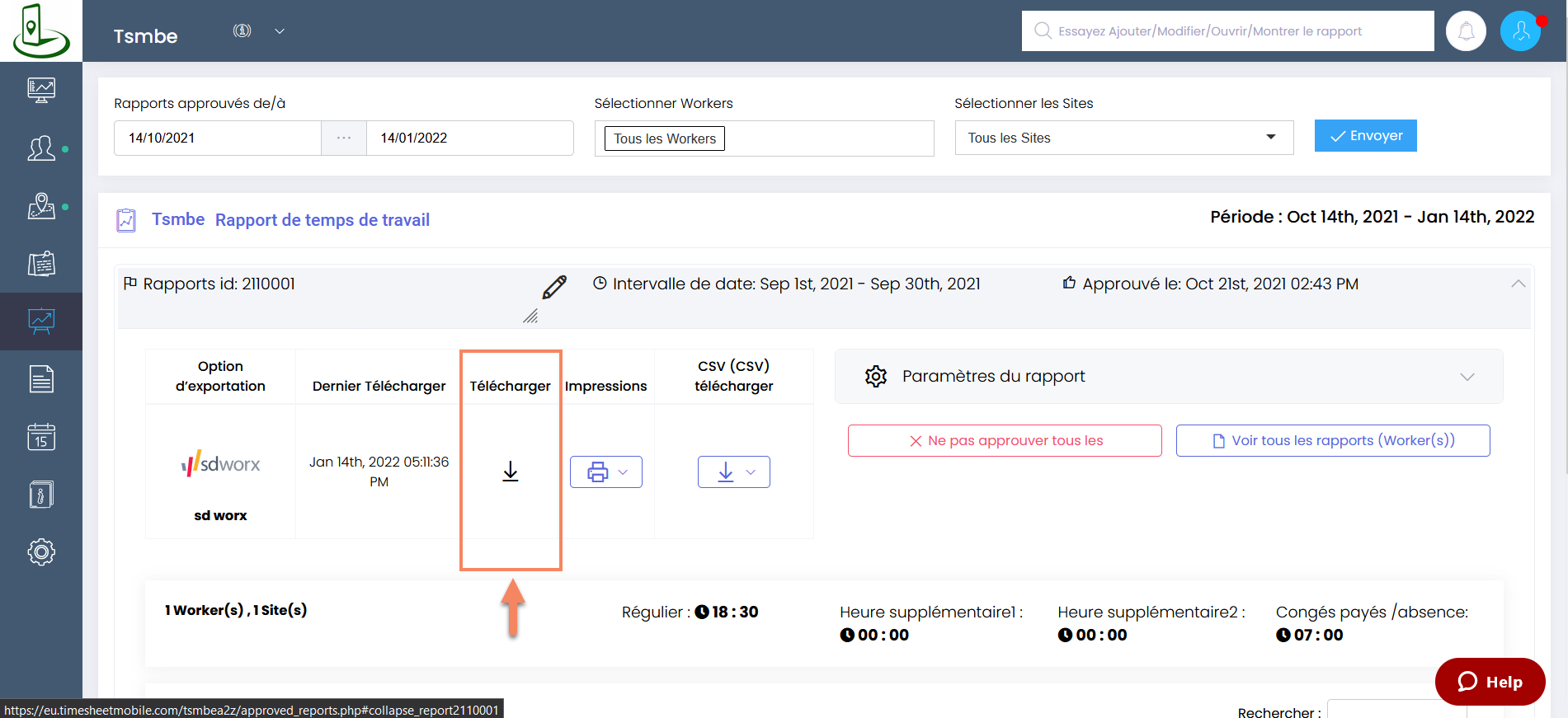
Task: Open the sites map icon in sidebar
Action: click(x=41, y=206)
